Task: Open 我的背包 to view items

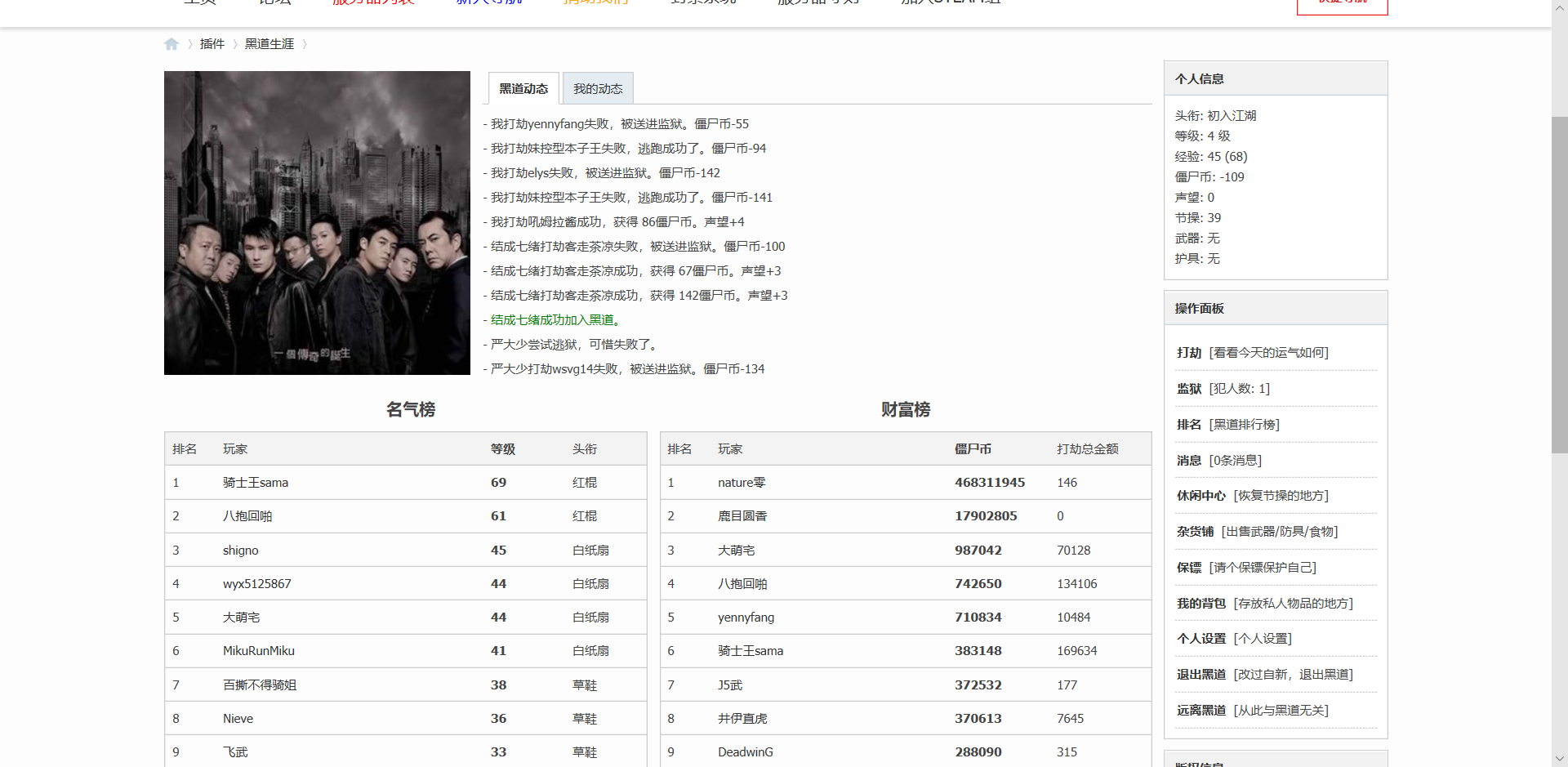Action: [1200, 603]
